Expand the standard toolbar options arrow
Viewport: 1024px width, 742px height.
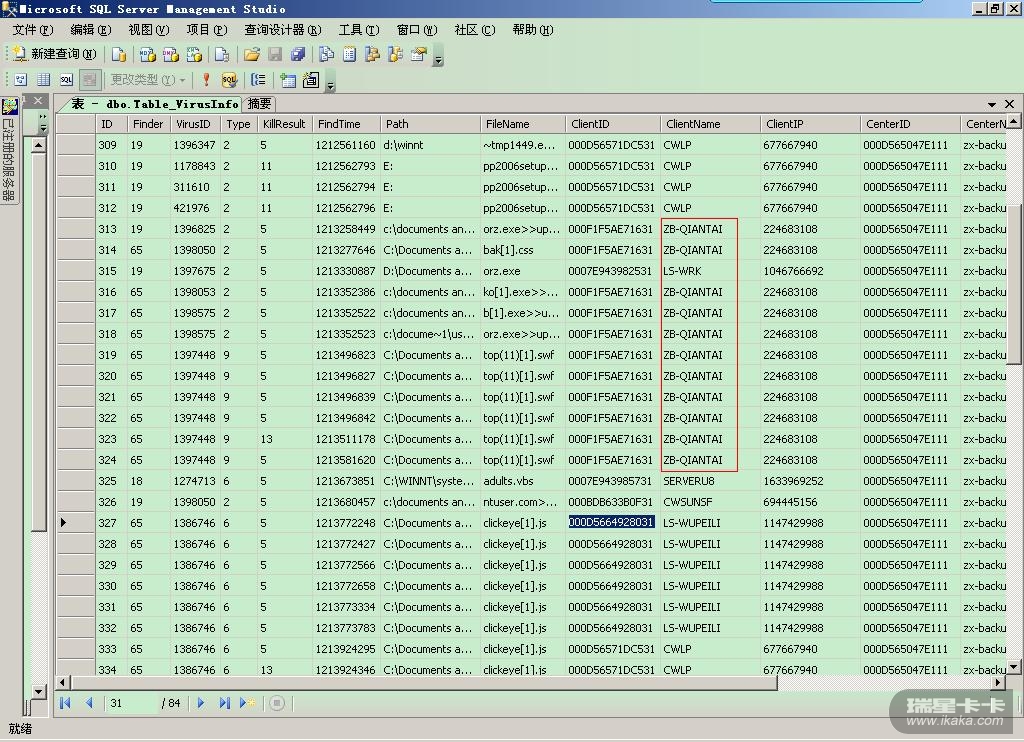438,59
